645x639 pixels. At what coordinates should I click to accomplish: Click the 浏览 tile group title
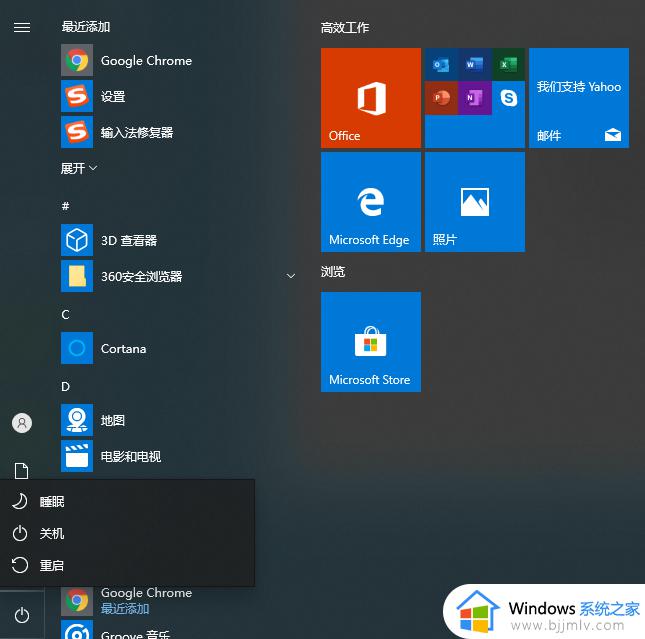click(x=333, y=272)
